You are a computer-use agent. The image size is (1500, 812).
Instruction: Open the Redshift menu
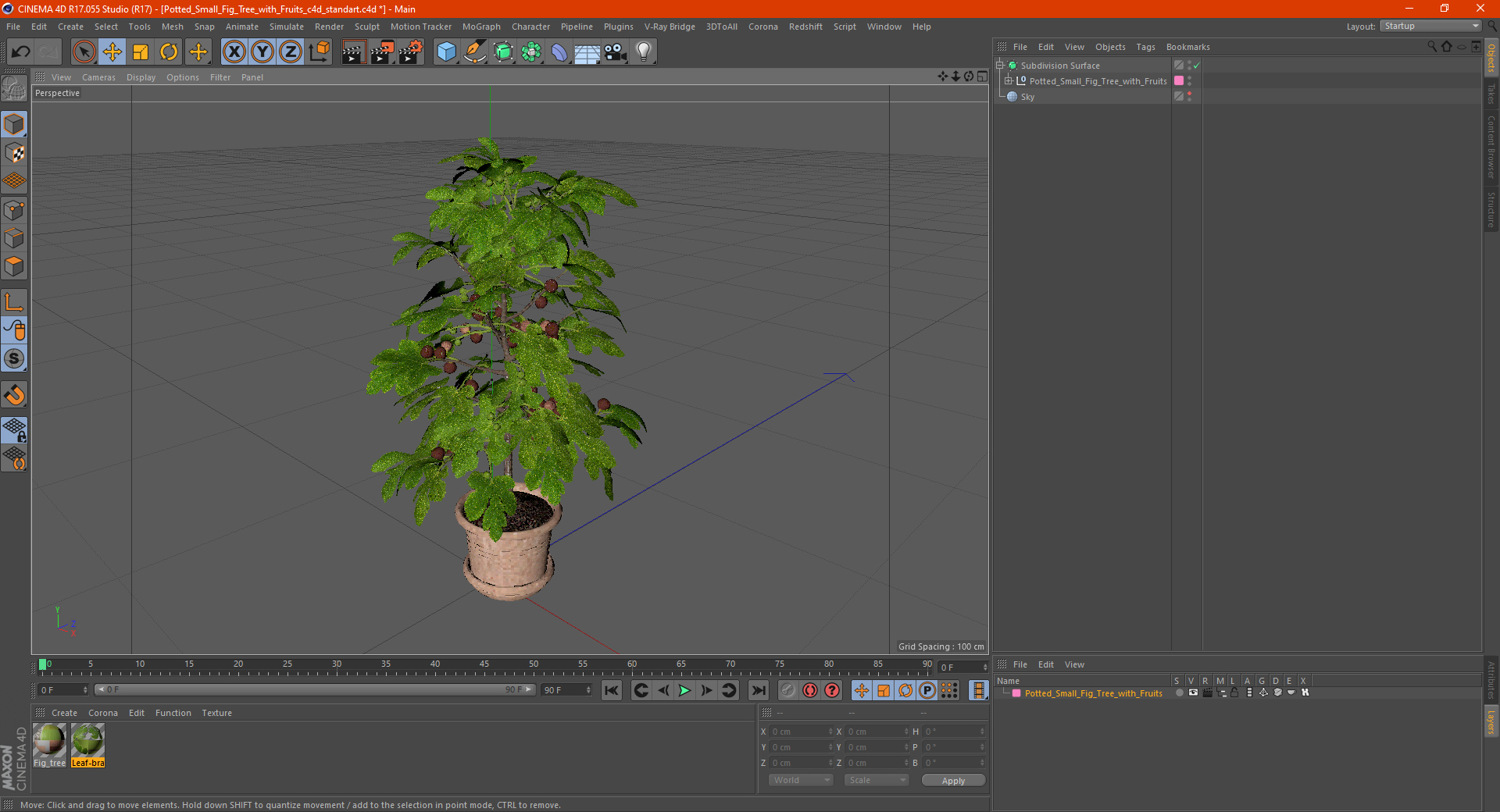[805, 27]
